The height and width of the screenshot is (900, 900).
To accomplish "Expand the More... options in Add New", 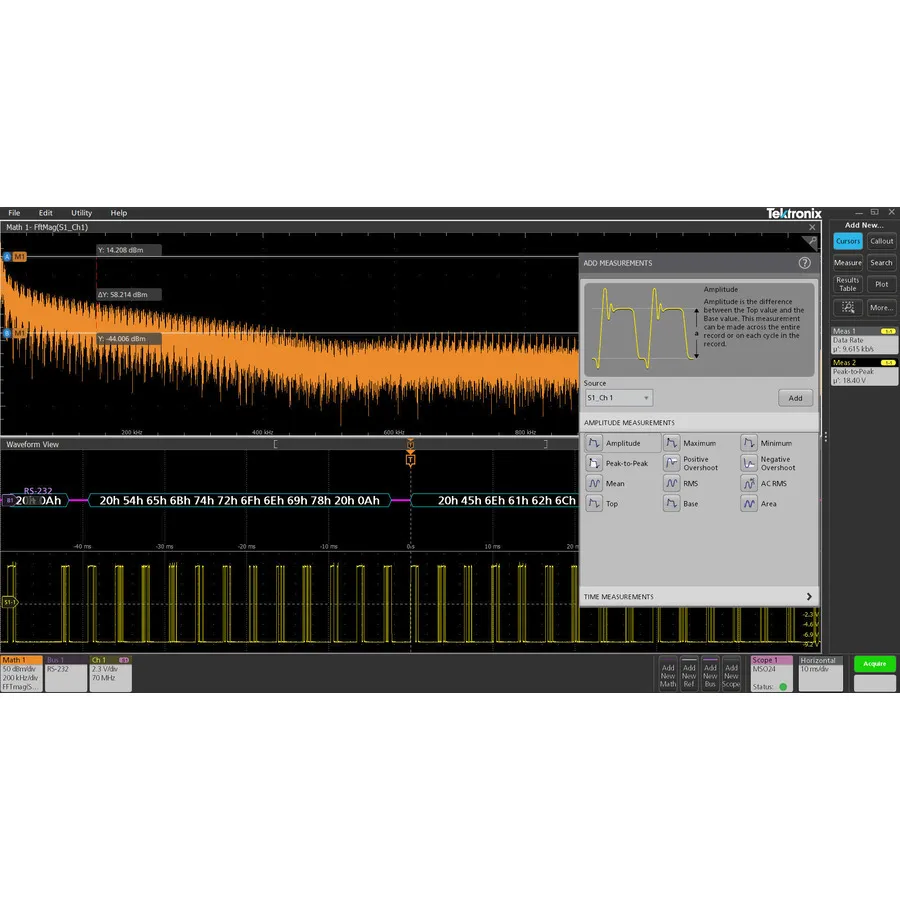I will [x=881, y=307].
